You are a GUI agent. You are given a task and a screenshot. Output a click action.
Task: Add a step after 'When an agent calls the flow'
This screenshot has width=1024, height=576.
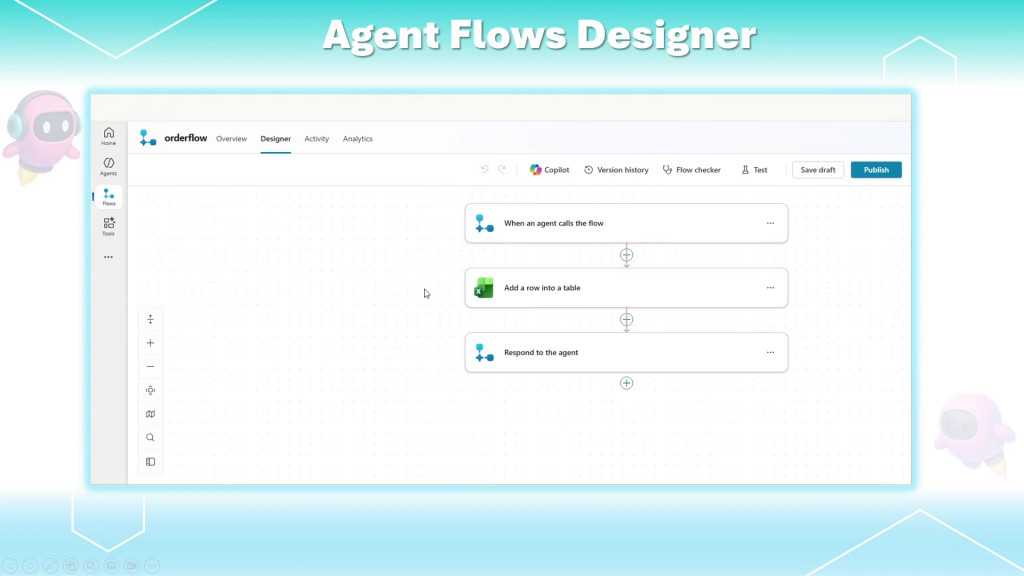pos(626,255)
